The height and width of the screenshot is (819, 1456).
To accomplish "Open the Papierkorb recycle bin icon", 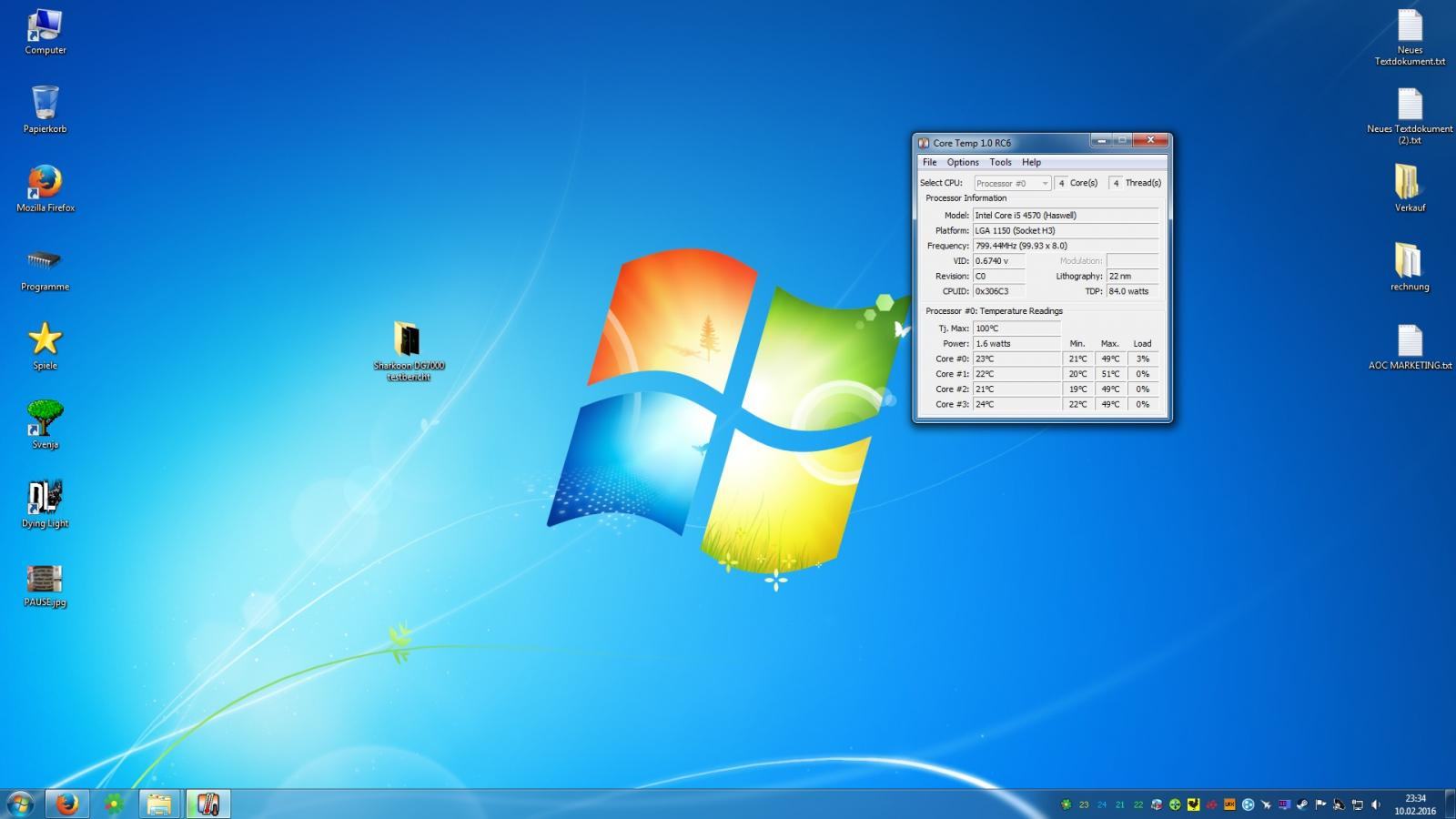I will tap(45, 110).
